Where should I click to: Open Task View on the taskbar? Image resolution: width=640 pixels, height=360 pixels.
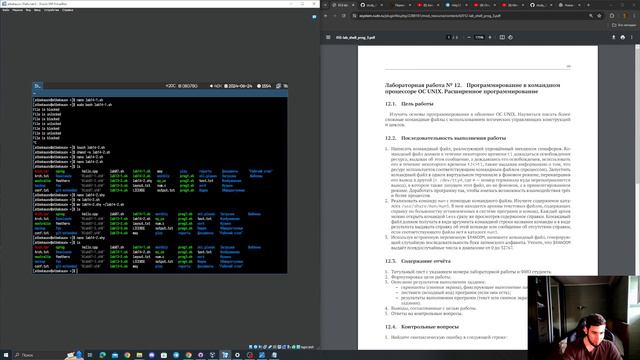coord(90,355)
